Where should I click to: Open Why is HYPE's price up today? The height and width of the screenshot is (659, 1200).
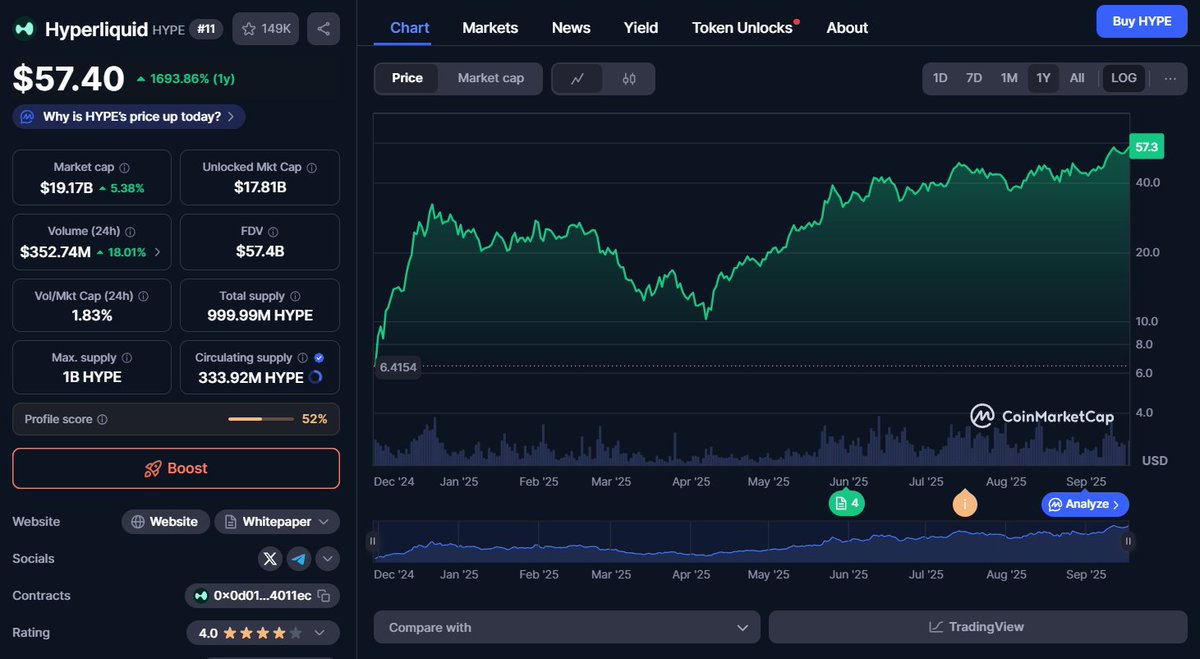coord(129,117)
